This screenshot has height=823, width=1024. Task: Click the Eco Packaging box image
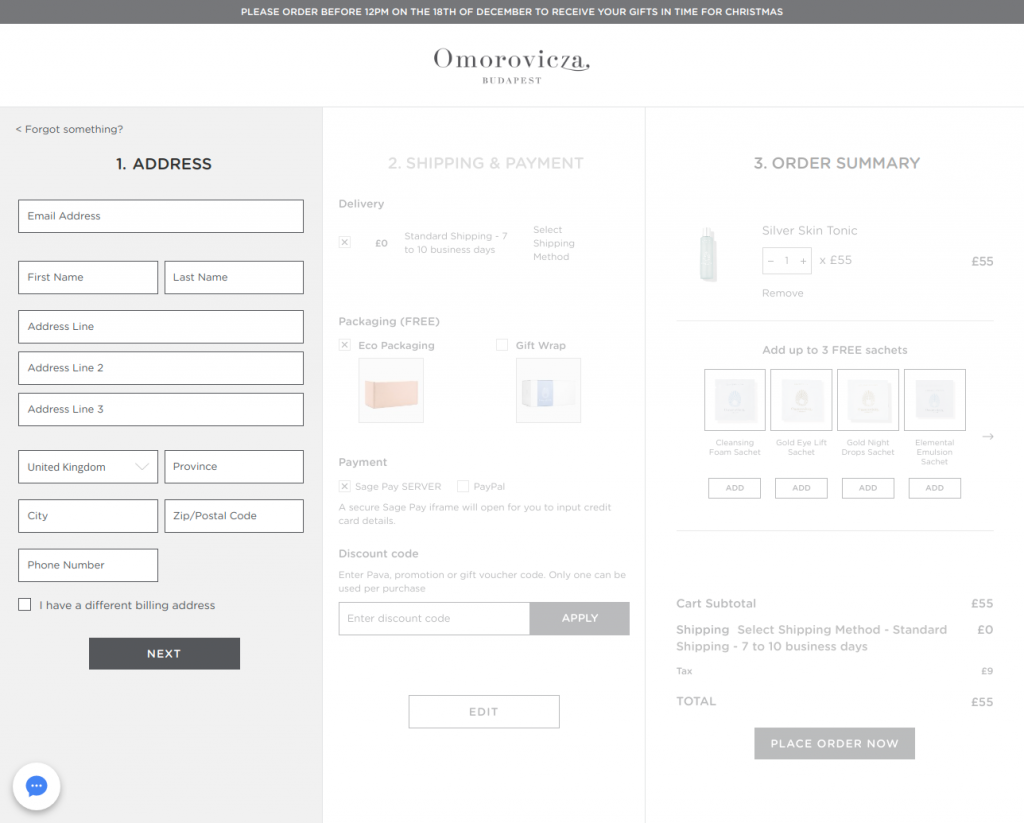[391, 391]
